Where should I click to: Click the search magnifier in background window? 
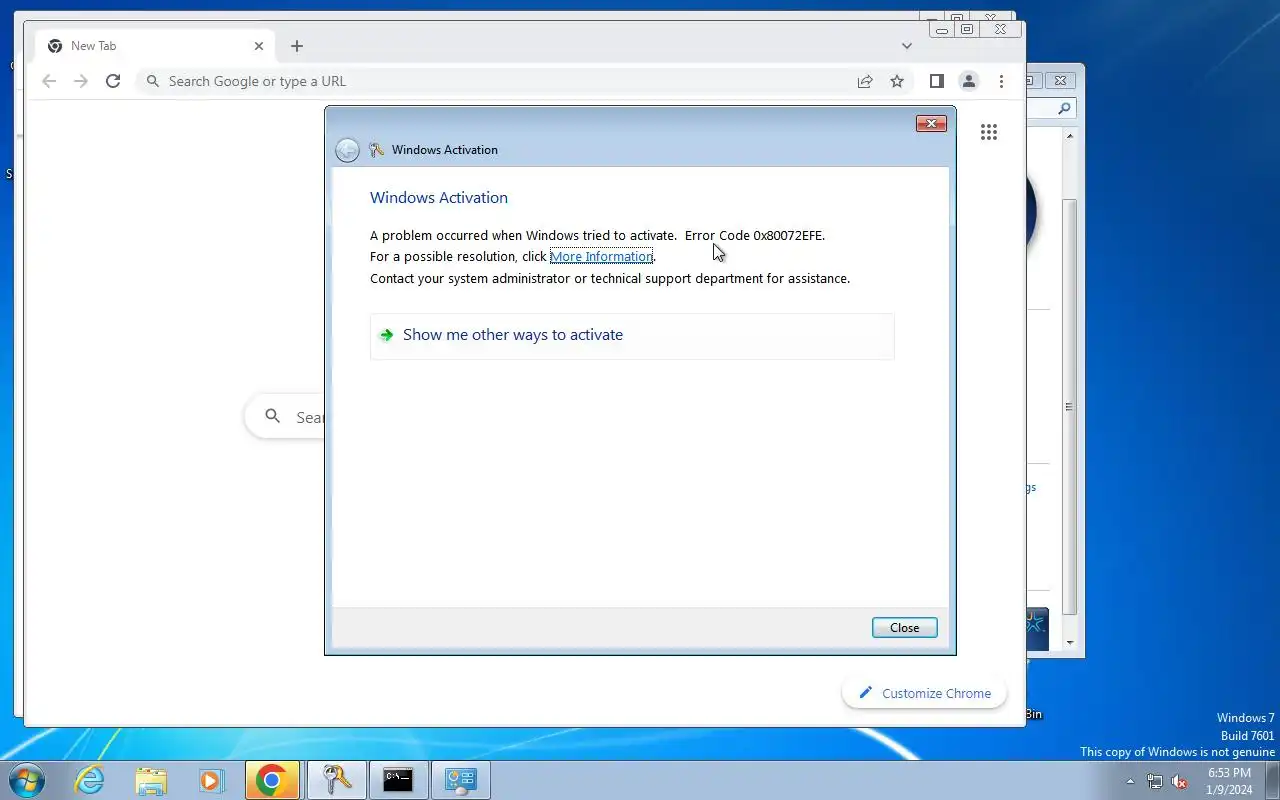1064,108
